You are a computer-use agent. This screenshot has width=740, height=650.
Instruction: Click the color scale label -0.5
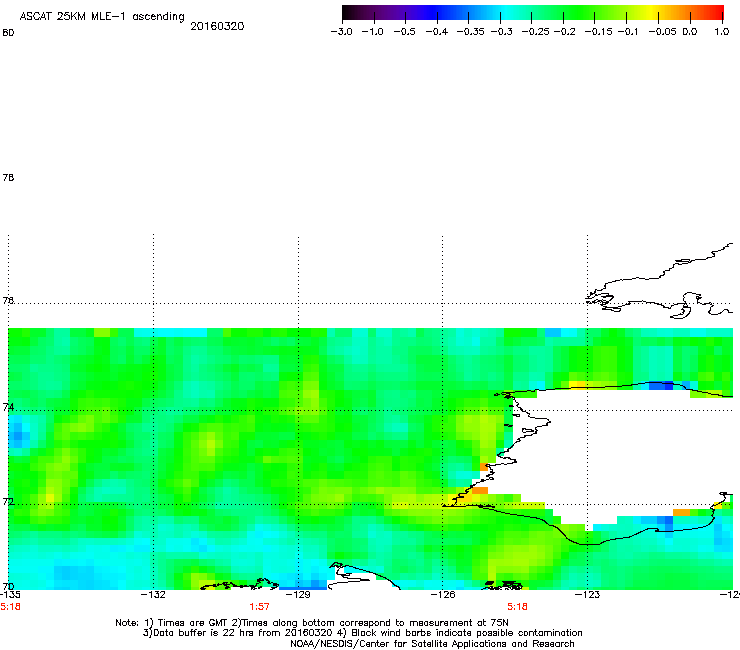[404, 32]
